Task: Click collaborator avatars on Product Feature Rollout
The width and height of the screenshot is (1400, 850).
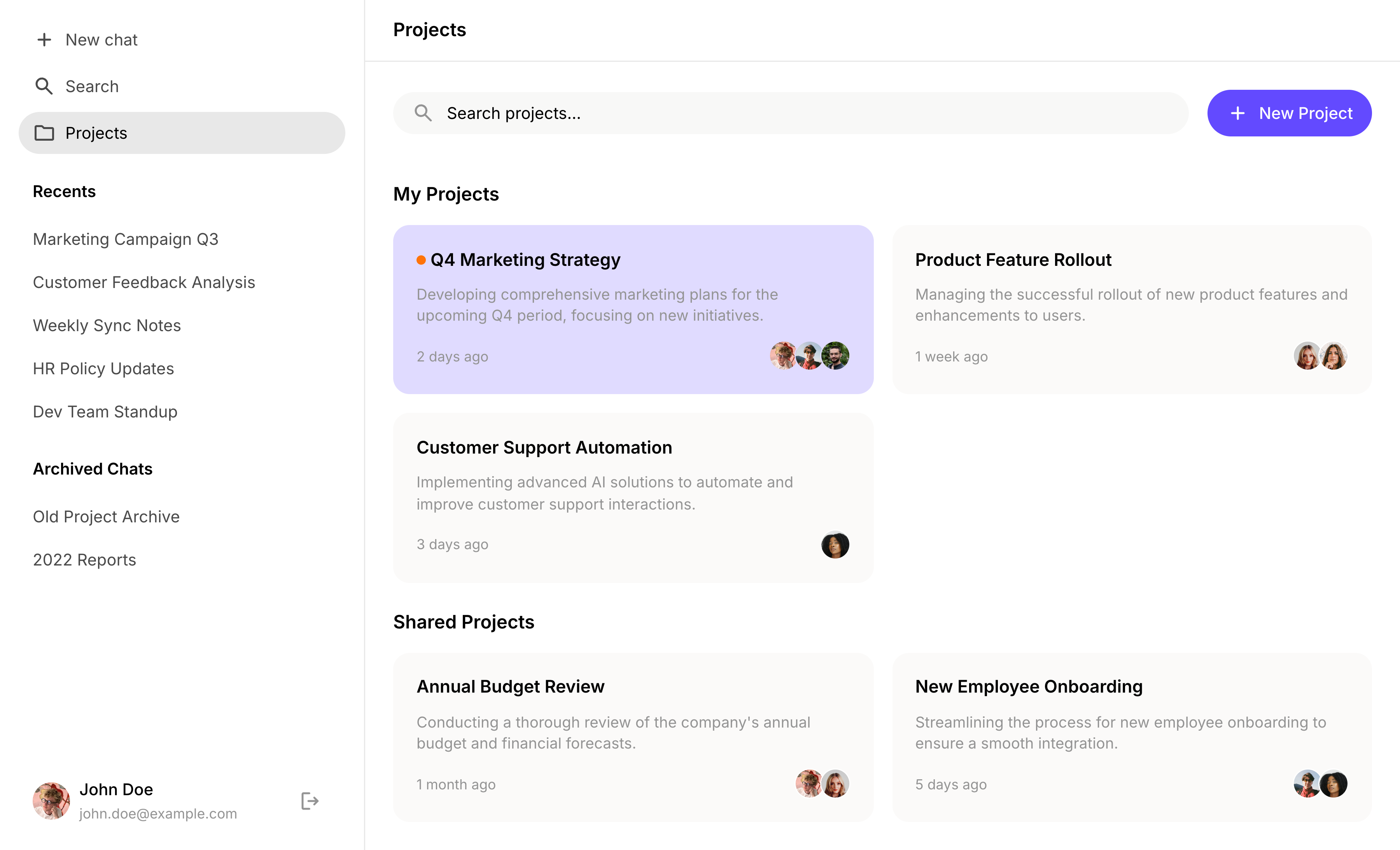Action: 1320,356
